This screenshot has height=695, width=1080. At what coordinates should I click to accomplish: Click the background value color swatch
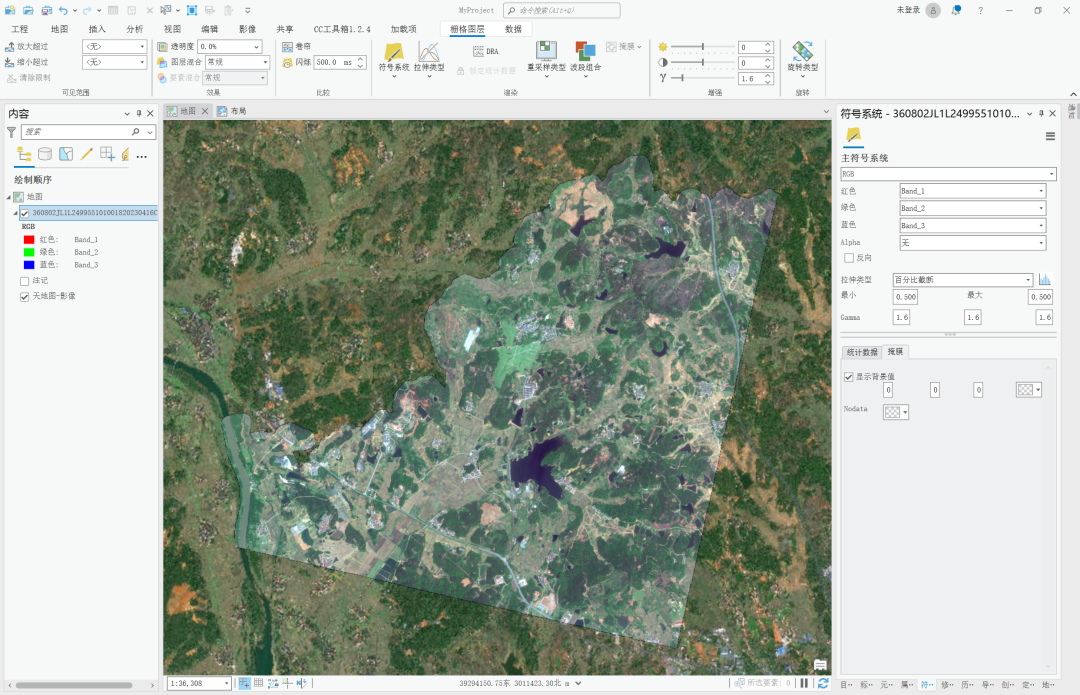(1028, 390)
